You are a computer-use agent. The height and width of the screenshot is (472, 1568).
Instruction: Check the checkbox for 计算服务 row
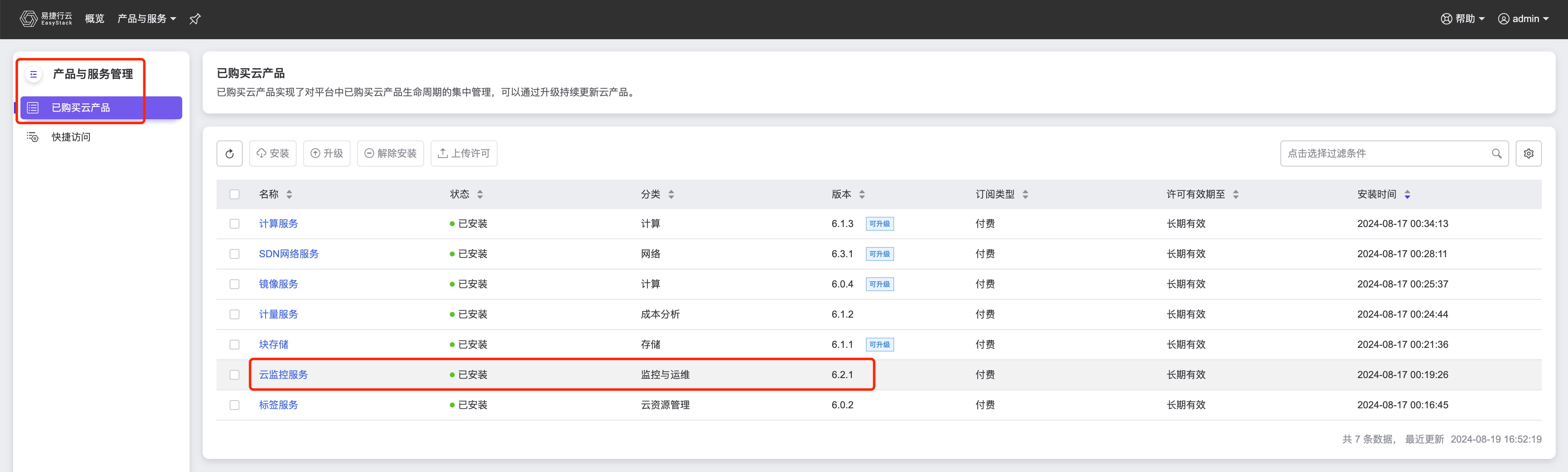(x=235, y=224)
